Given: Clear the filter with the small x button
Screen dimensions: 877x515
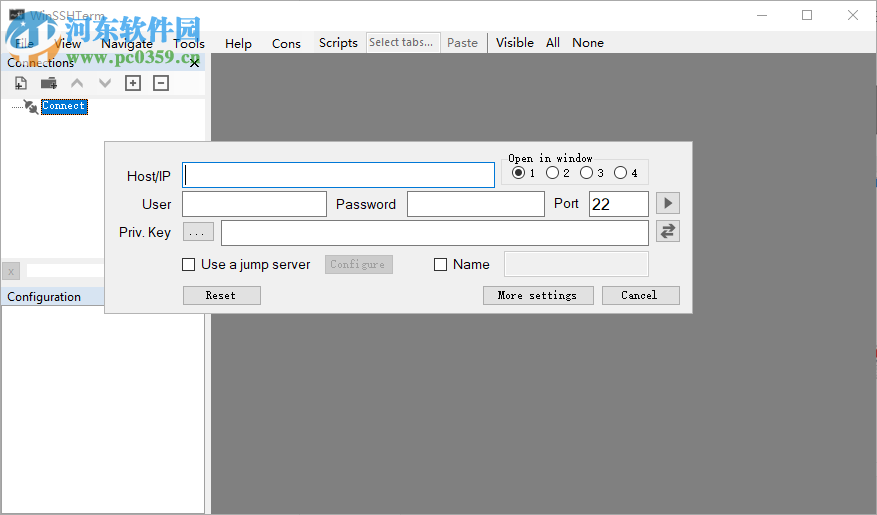Looking at the screenshot, I should coord(11,271).
